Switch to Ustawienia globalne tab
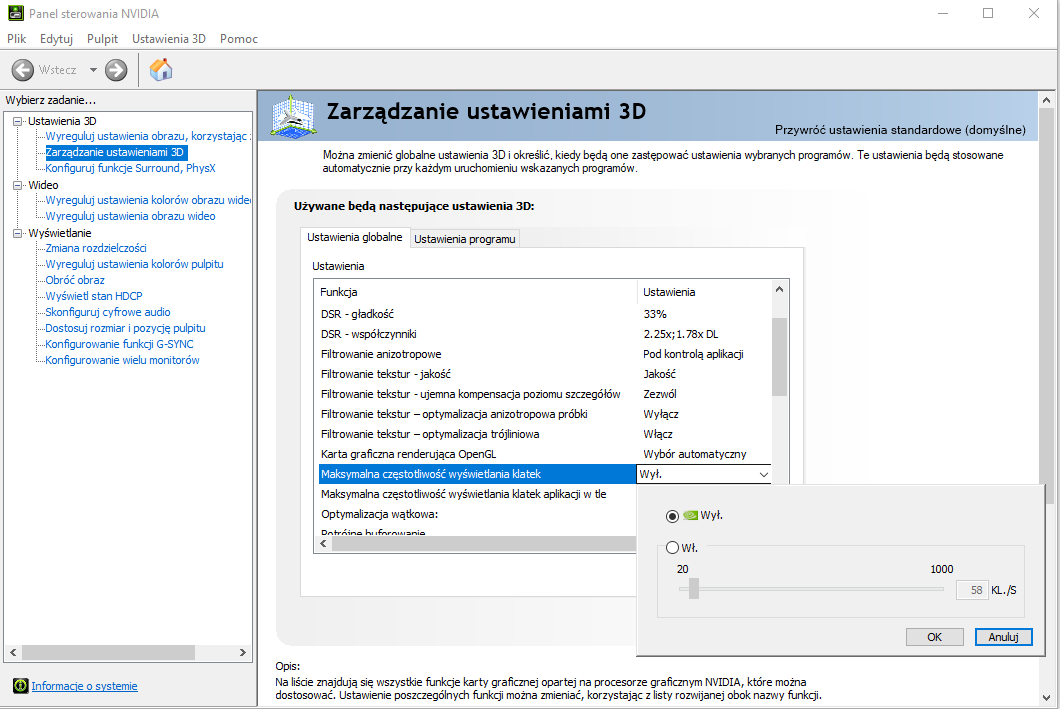Viewport: 1060px width, 709px height. [x=354, y=237]
